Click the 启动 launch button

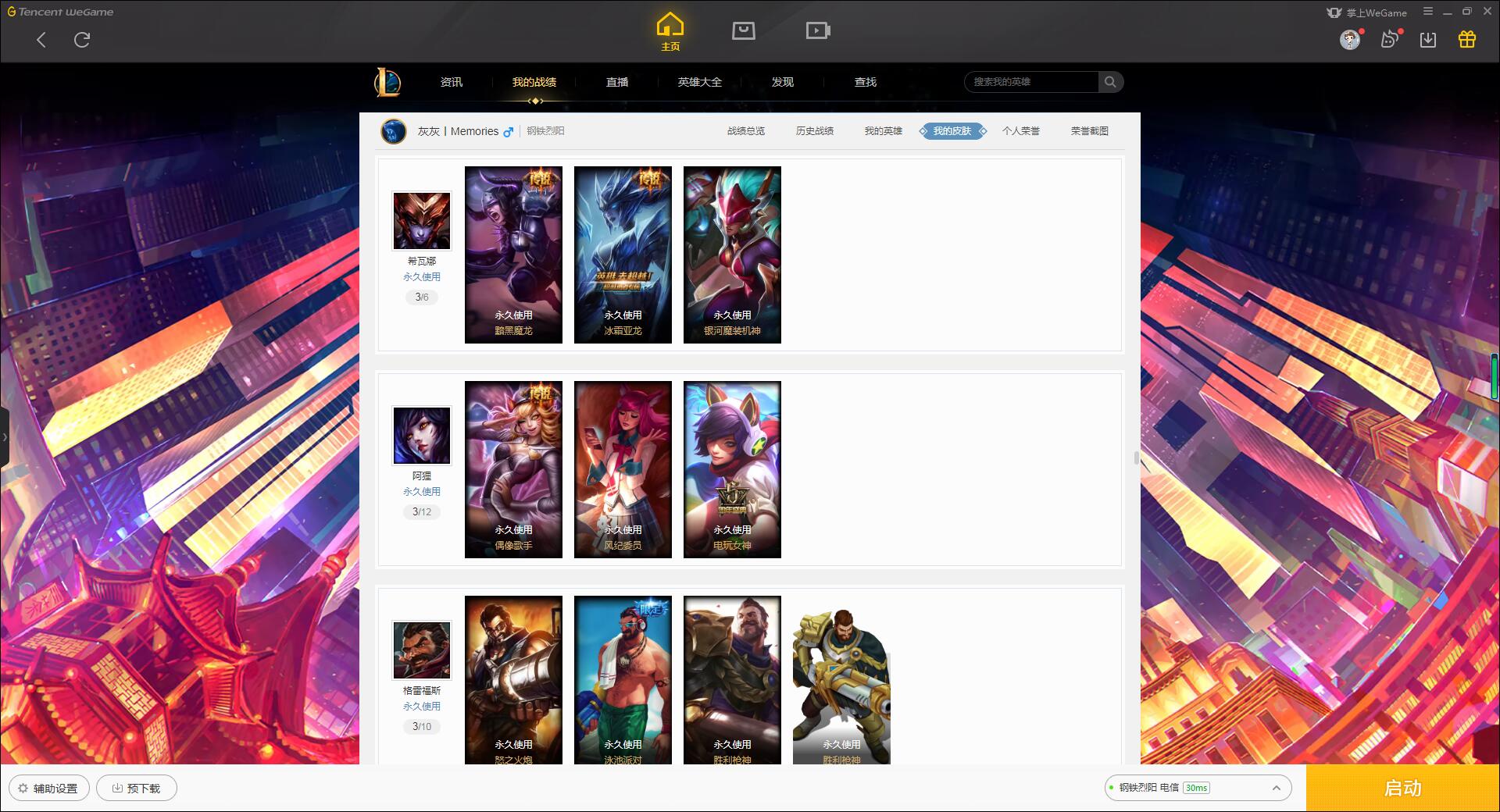pyautogui.click(x=1403, y=788)
